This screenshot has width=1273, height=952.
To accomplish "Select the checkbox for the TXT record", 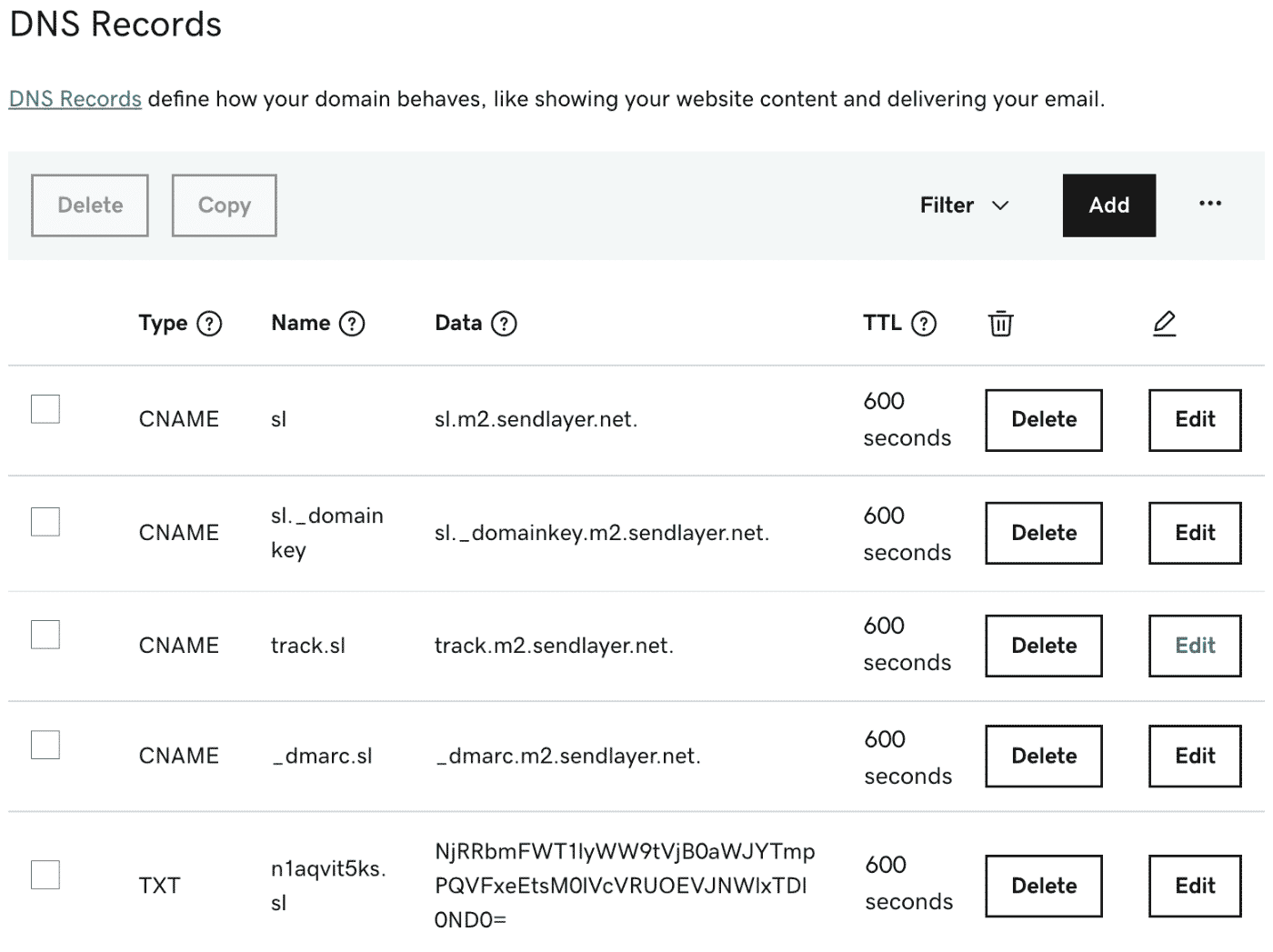I will point(45,874).
